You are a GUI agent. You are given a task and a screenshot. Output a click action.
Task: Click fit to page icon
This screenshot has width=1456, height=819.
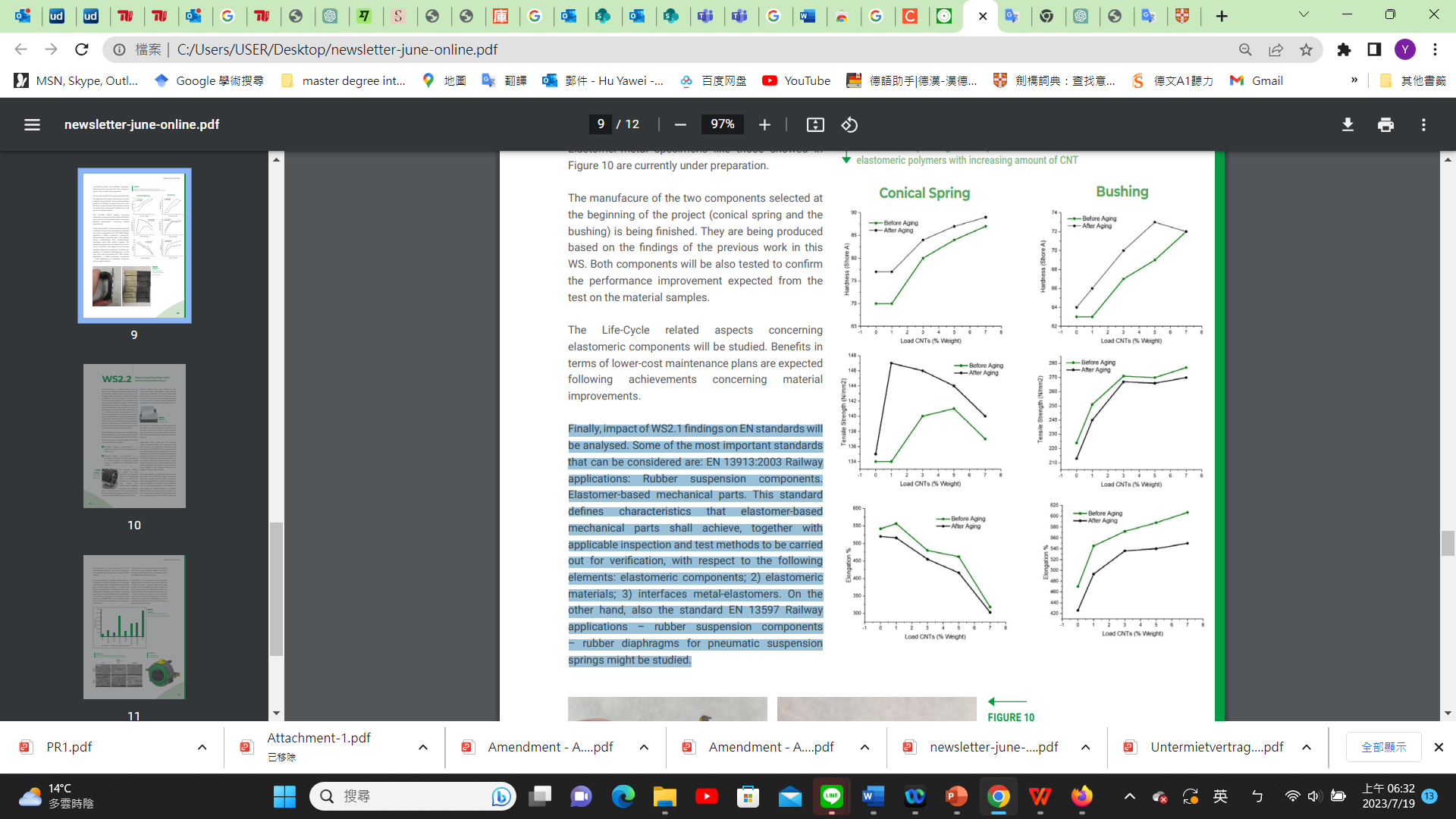tap(815, 124)
